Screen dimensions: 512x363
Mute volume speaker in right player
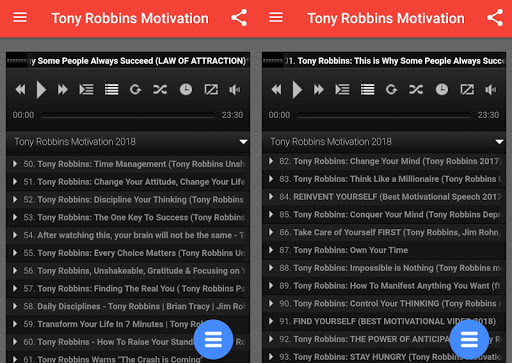click(490, 89)
